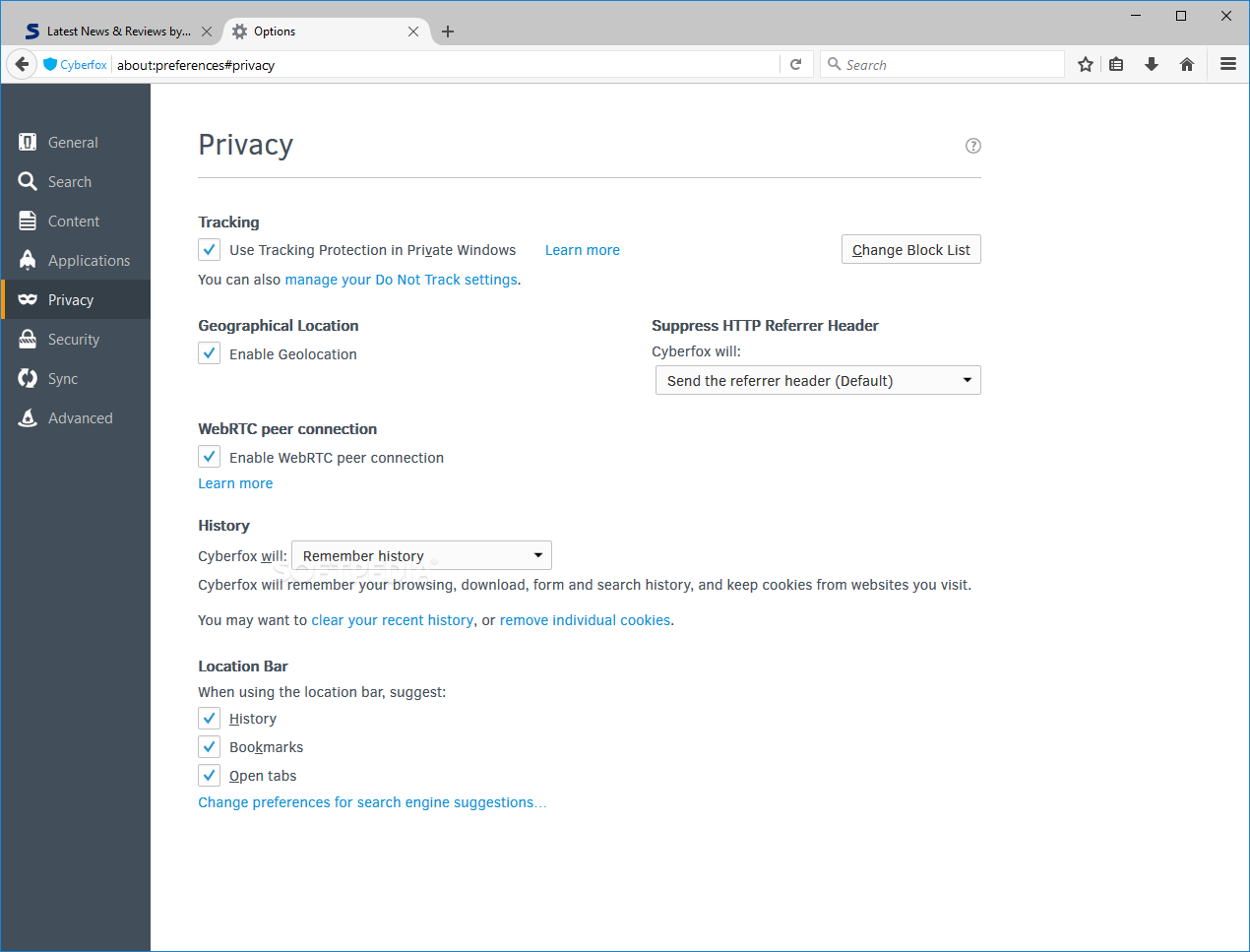Viewport: 1250px width, 952px height.
Task: Open manage your Do Not Track settings
Action: (x=401, y=280)
